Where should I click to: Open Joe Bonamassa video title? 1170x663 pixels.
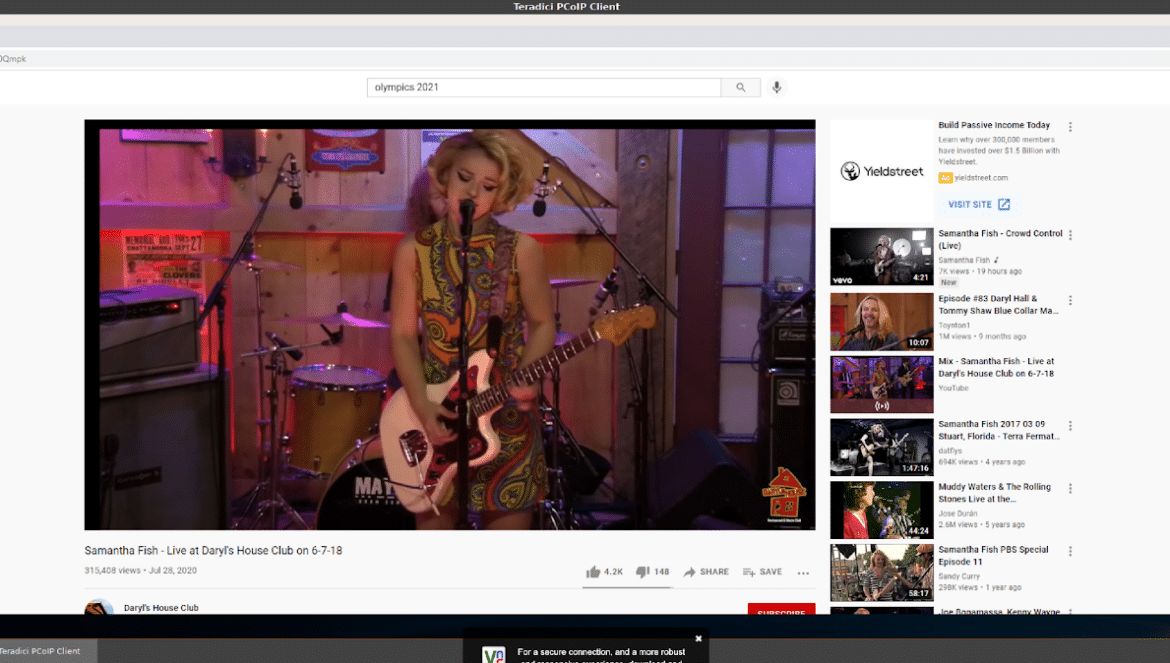(999, 612)
